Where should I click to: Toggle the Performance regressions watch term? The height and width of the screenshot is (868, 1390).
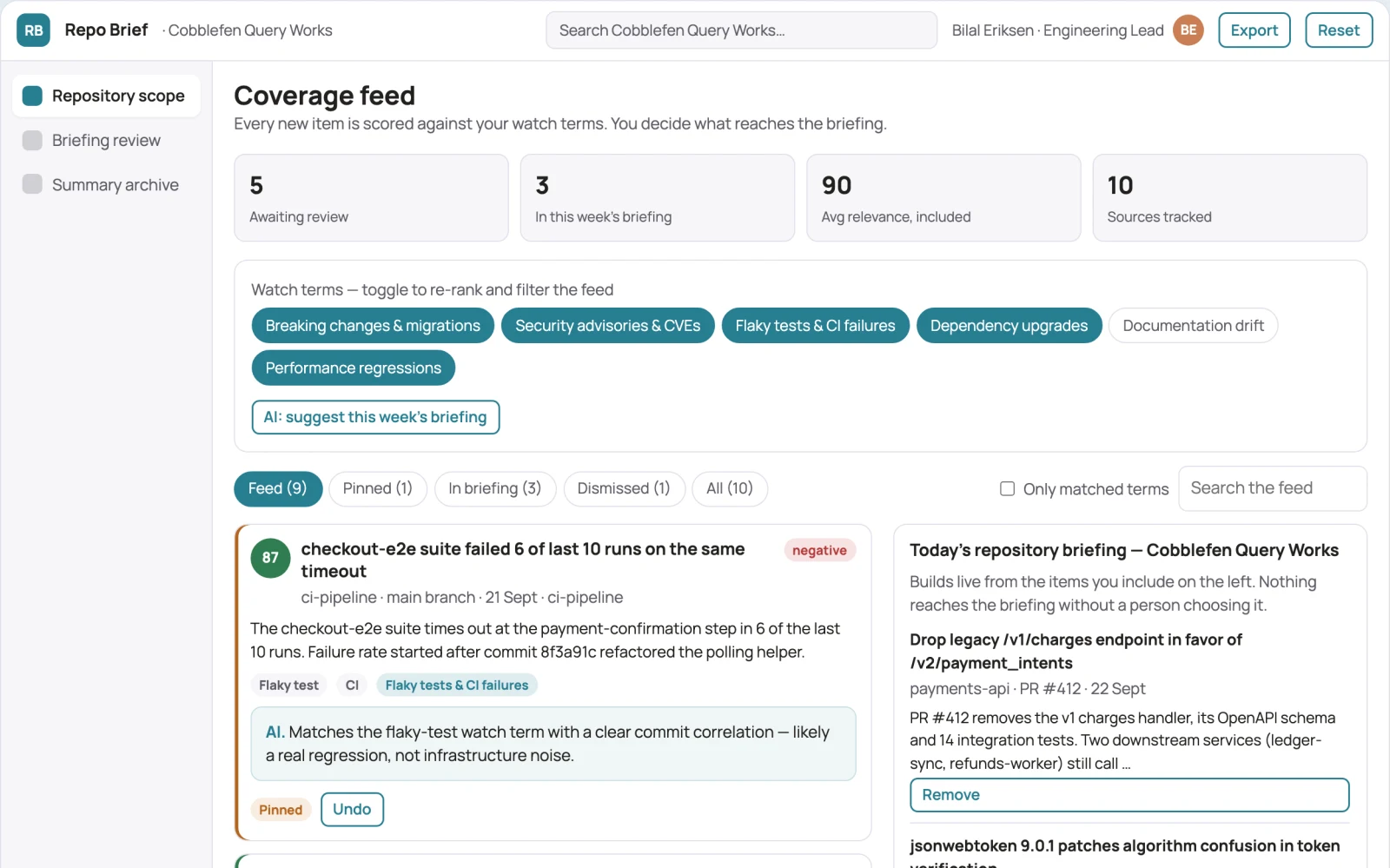click(x=354, y=368)
